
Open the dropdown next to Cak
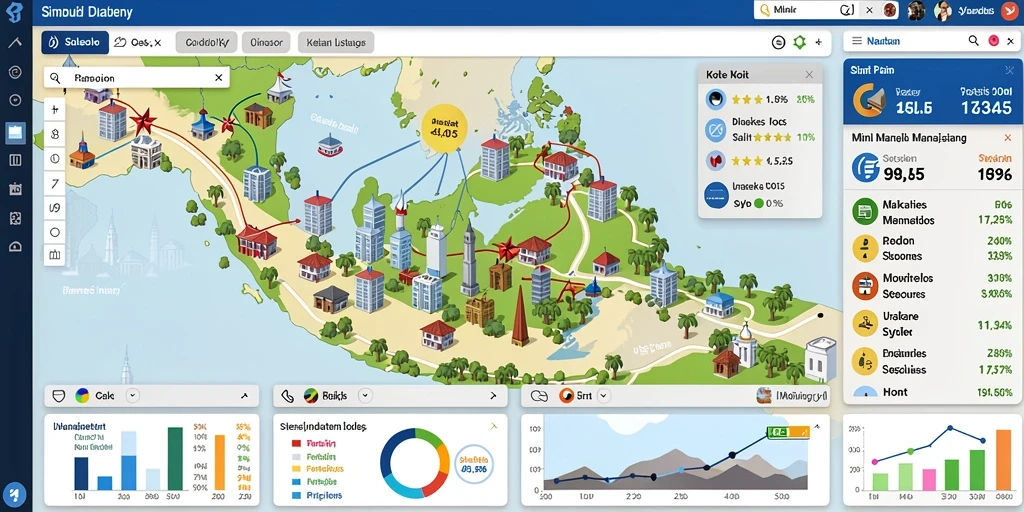point(133,395)
